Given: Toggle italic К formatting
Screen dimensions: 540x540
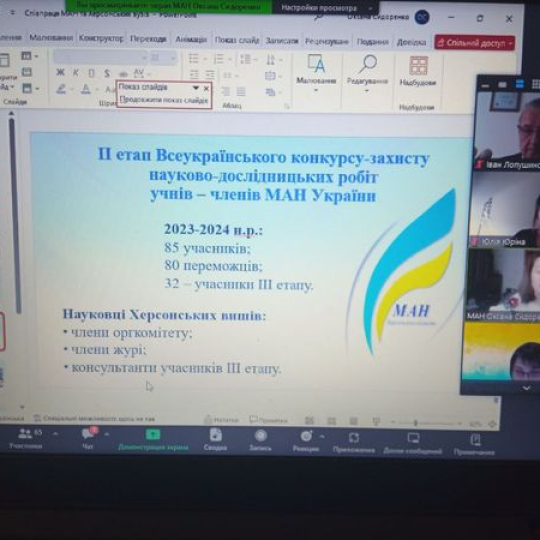Looking at the screenshot, I should [75, 73].
